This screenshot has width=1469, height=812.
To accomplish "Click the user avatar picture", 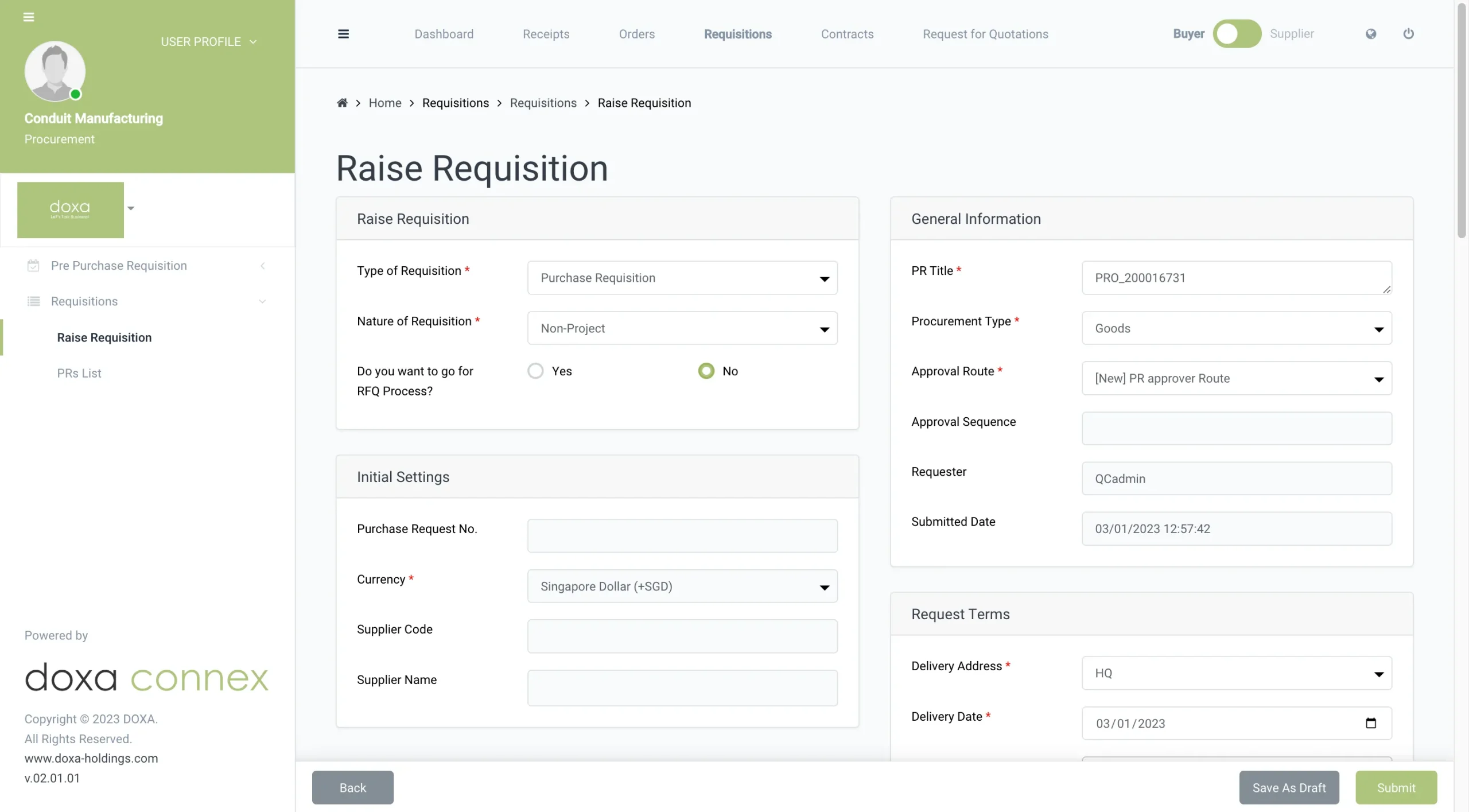I will pos(55,71).
